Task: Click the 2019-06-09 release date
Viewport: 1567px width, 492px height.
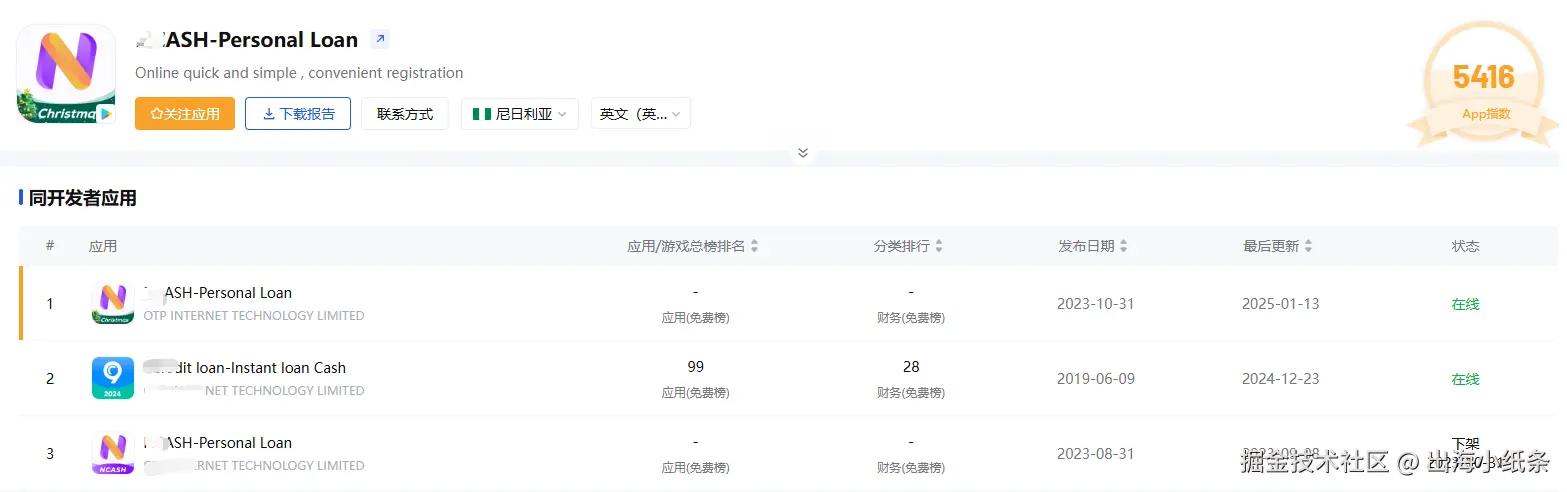Action: 1096,379
